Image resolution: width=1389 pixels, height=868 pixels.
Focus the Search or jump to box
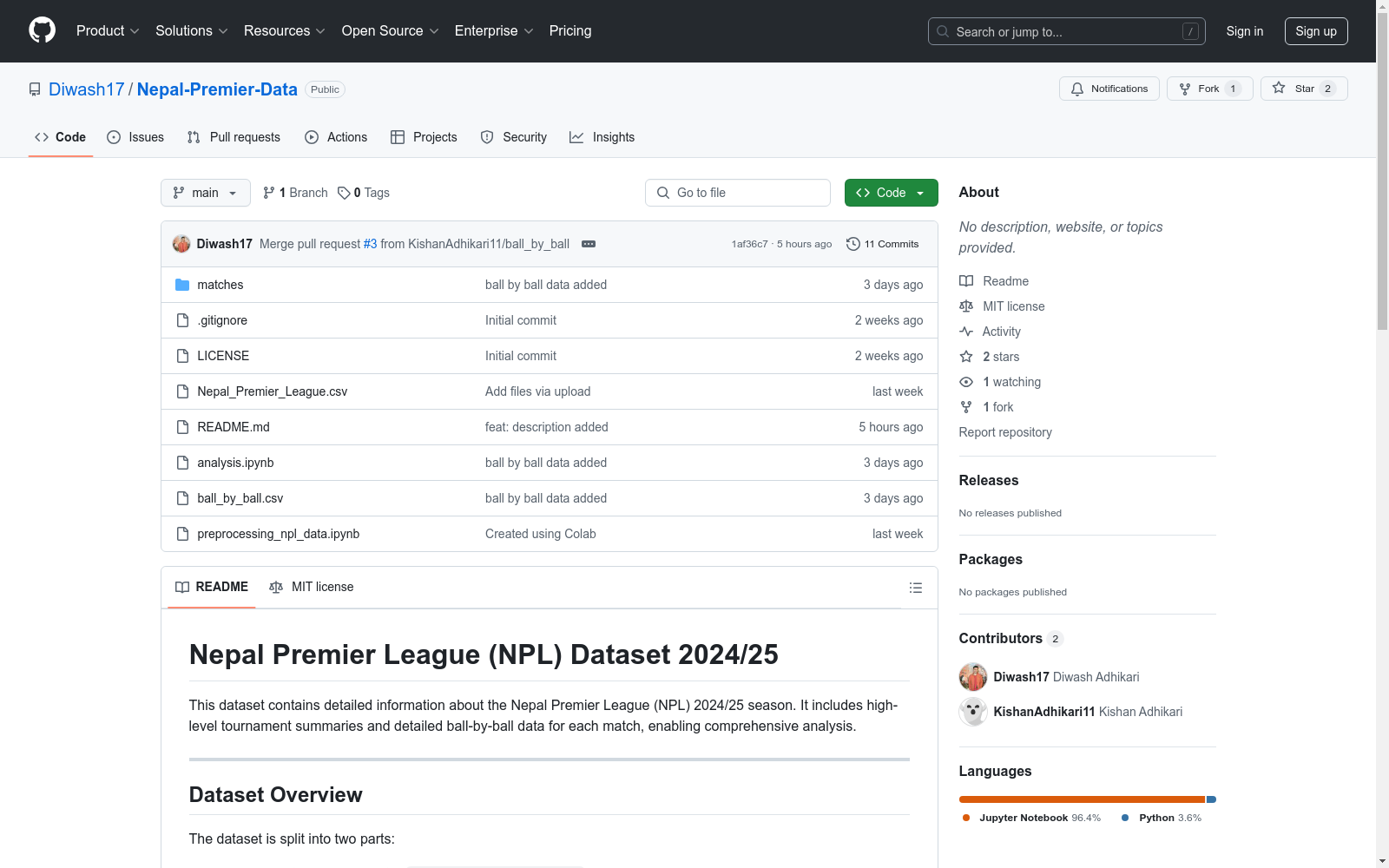1067,31
